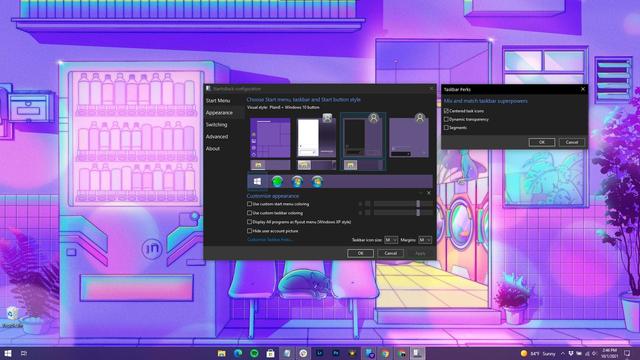This screenshot has width=640, height=360.
Task: Open the Windows Start button on taskbar
Action: [8, 353]
